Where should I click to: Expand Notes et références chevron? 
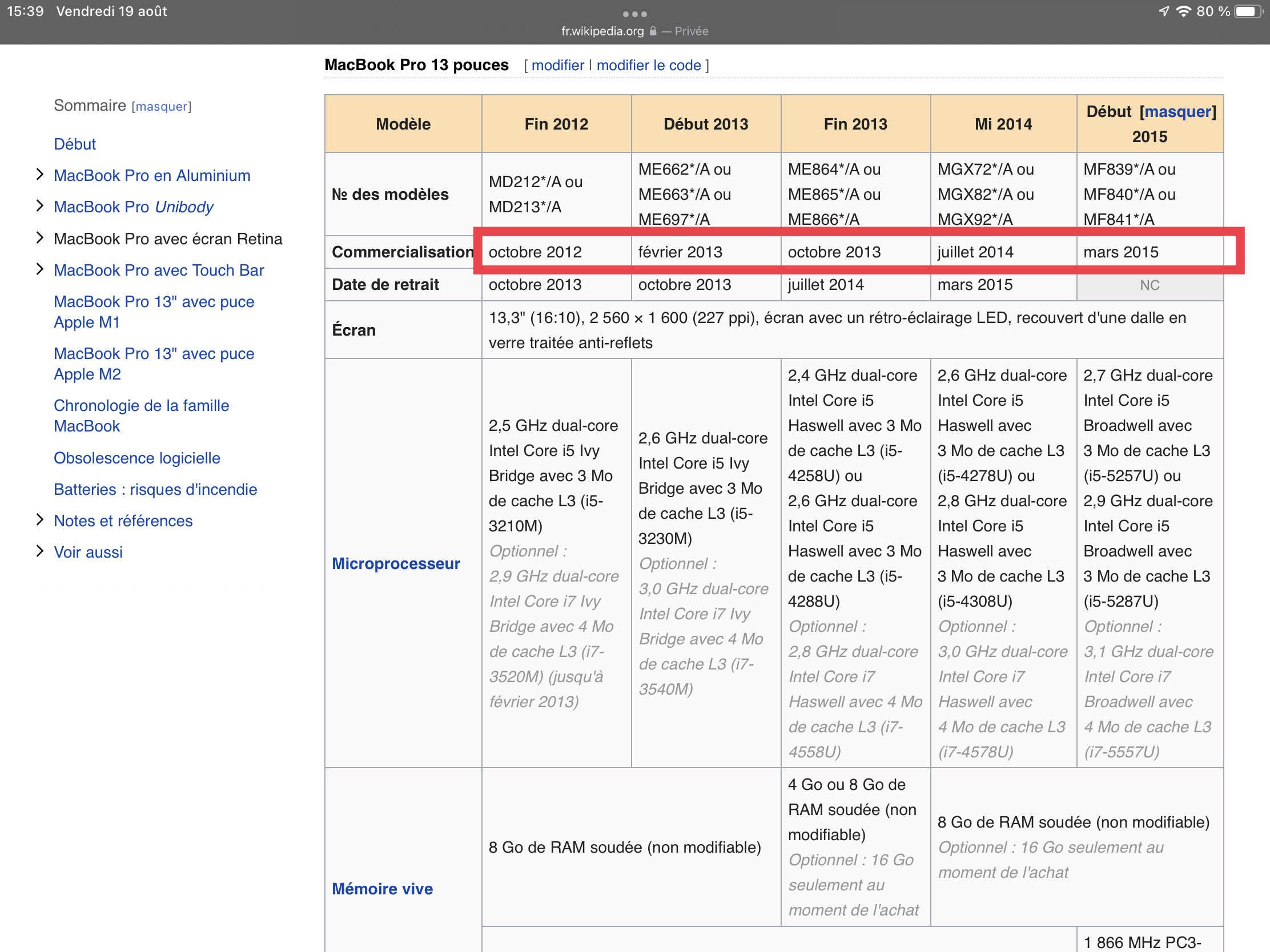[x=39, y=520]
